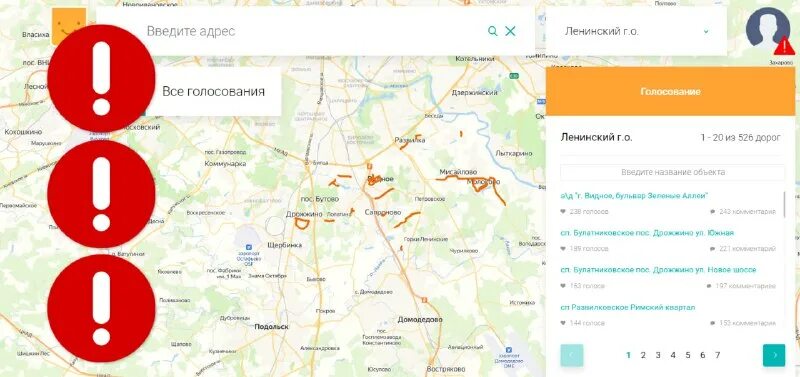Click comment bubble icon beside 153 комментария

click(x=713, y=323)
